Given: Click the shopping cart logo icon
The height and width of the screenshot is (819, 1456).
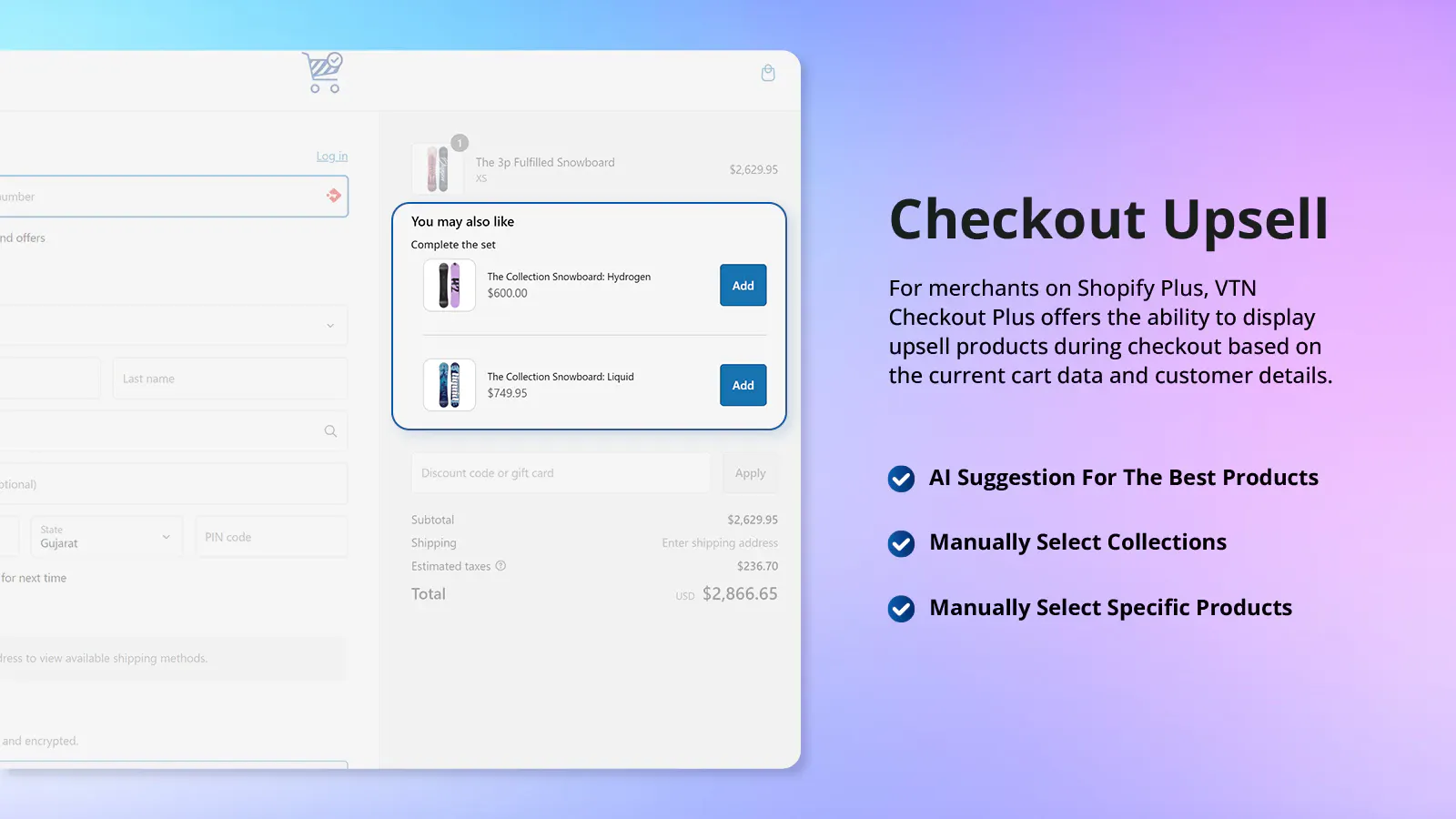Looking at the screenshot, I should pos(323,73).
